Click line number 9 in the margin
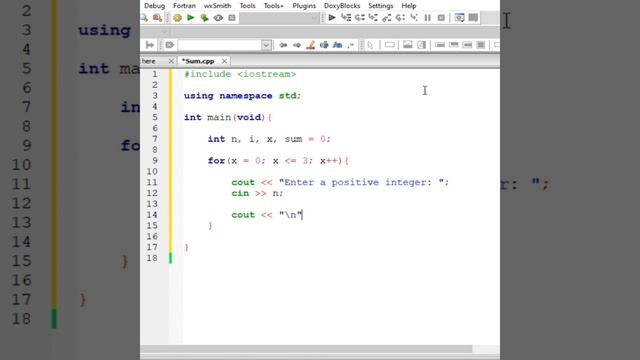Image resolution: width=640 pixels, height=360 pixels. (155, 160)
